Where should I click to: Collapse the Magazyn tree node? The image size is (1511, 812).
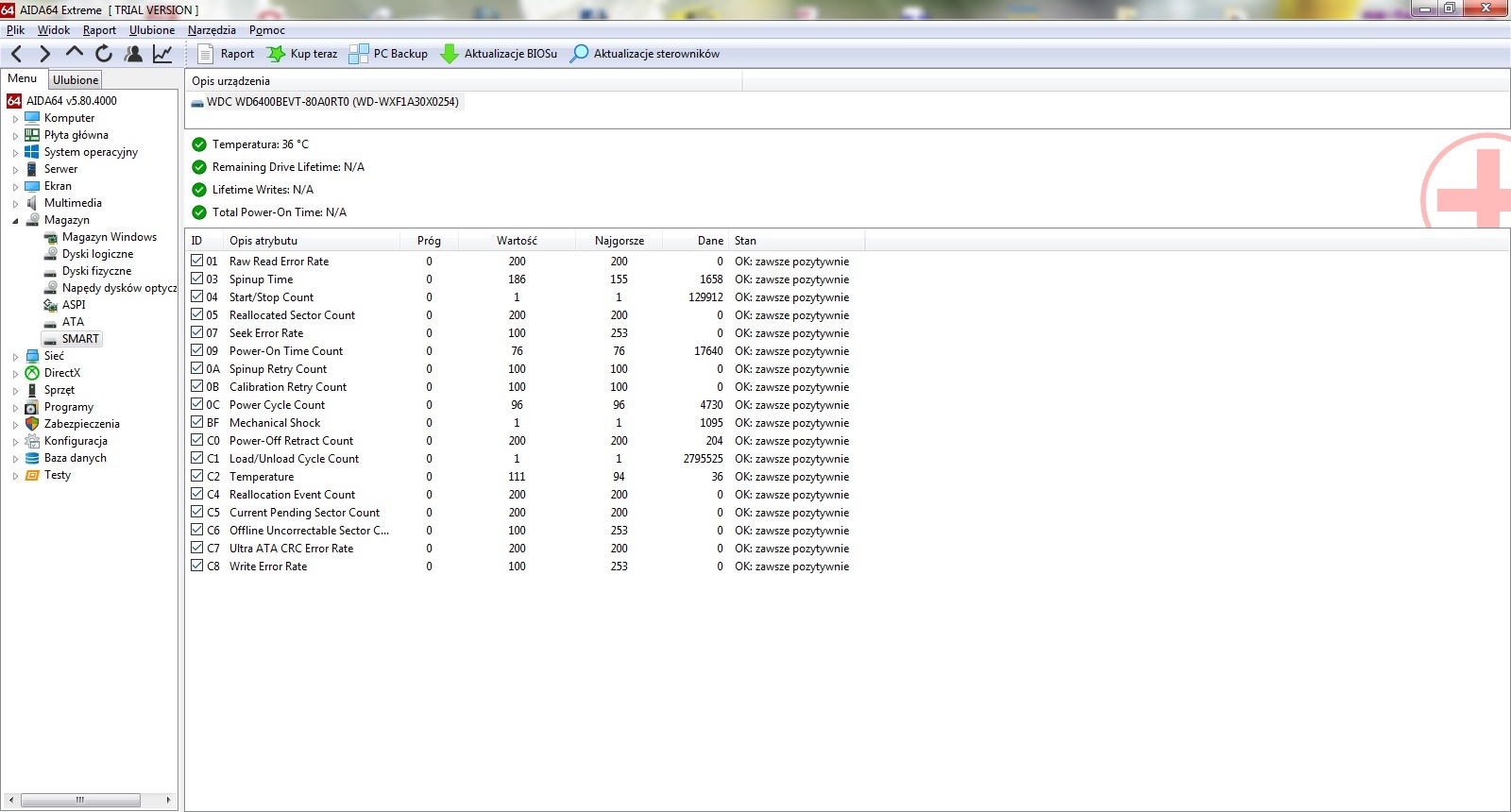click(15, 221)
